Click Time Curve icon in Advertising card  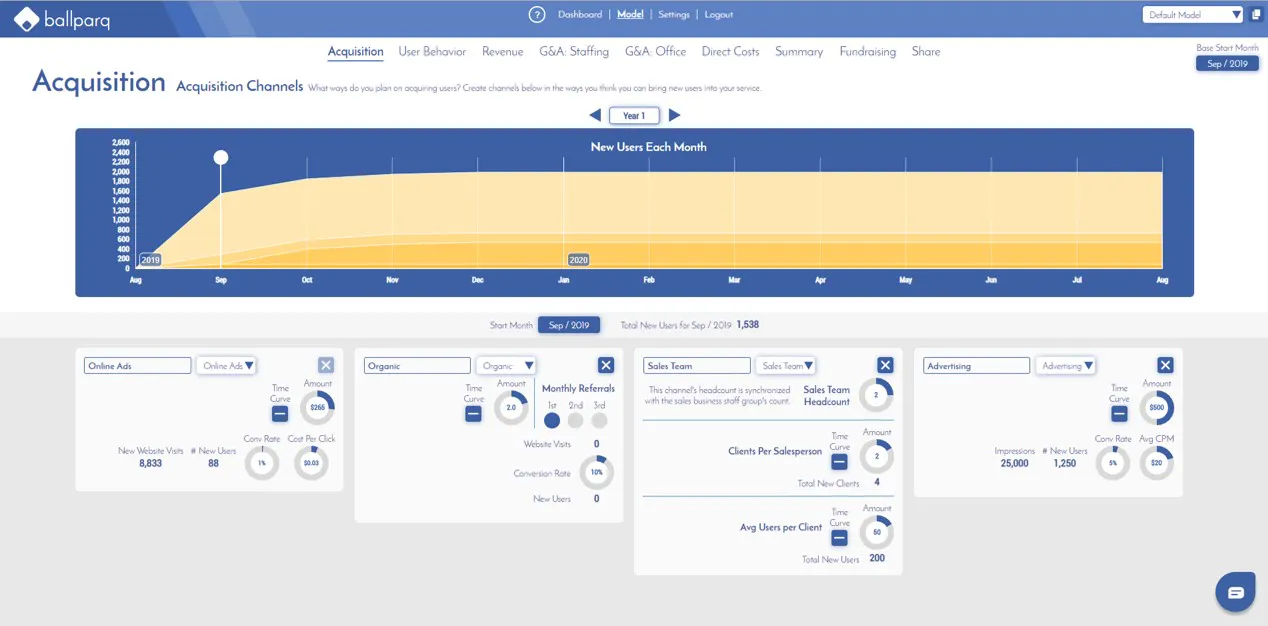[1119, 414]
